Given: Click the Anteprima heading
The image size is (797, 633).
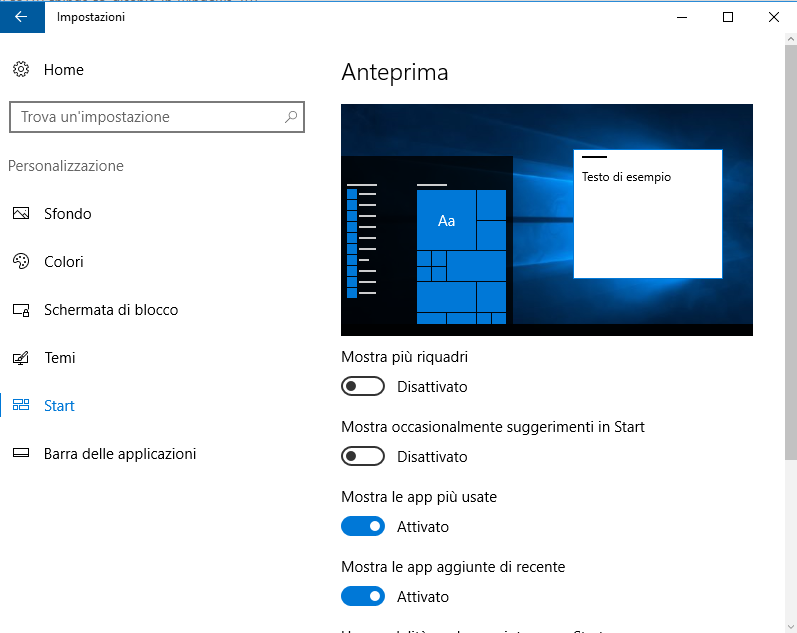Looking at the screenshot, I should point(395,72).
